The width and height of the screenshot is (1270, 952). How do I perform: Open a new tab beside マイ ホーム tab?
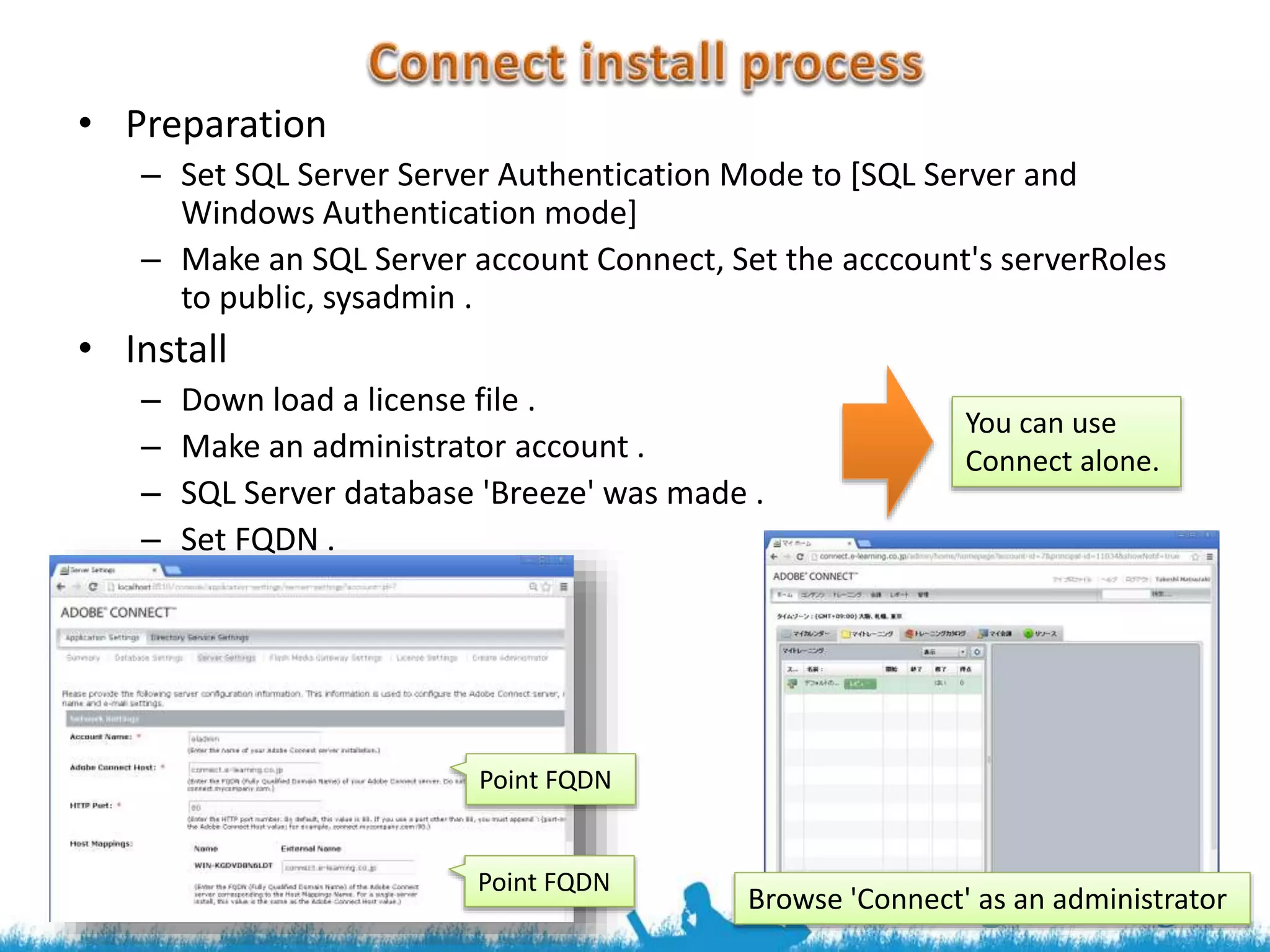click(x=864, y=544)
